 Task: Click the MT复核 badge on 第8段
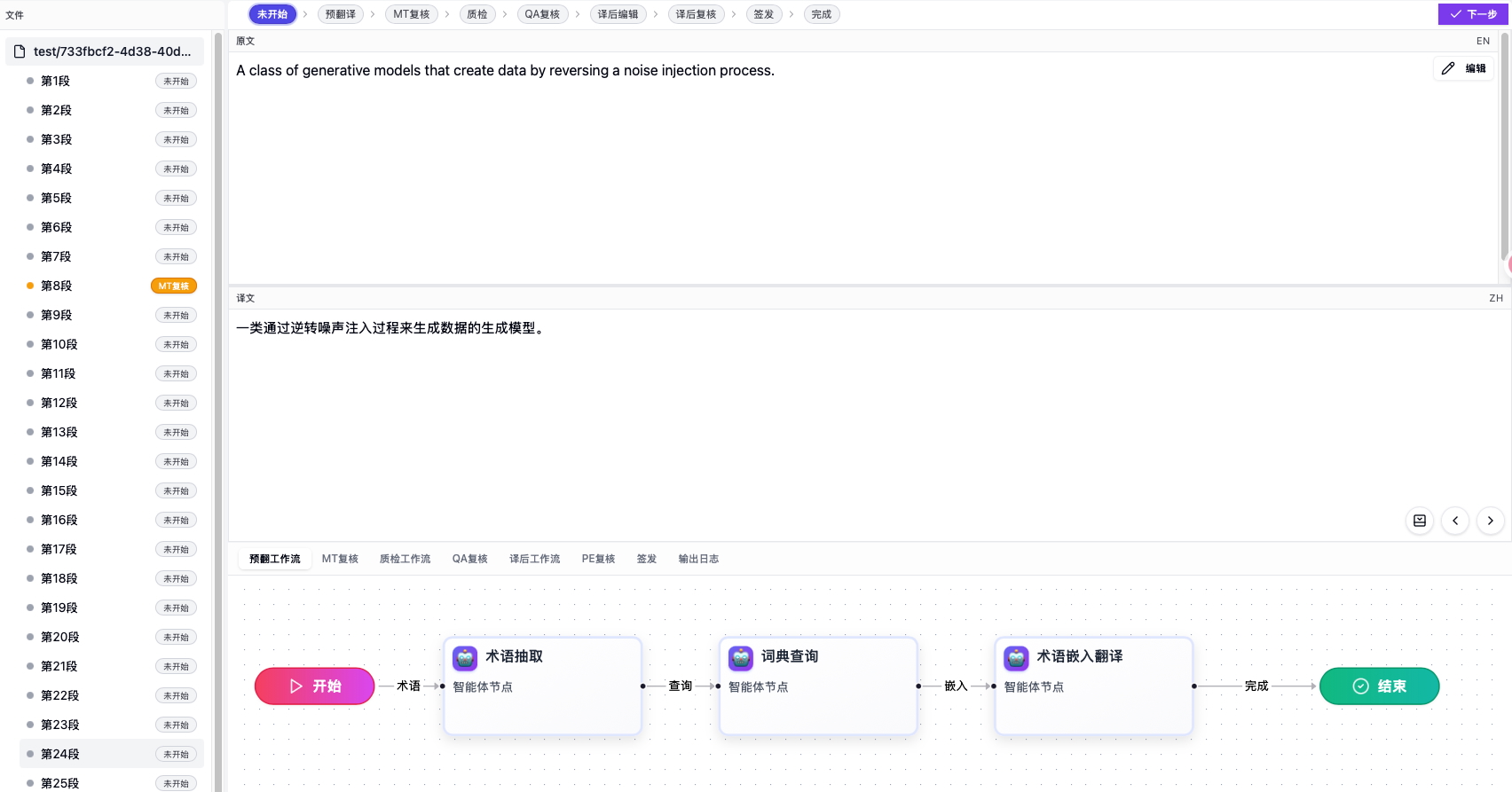tap(174, 286)
